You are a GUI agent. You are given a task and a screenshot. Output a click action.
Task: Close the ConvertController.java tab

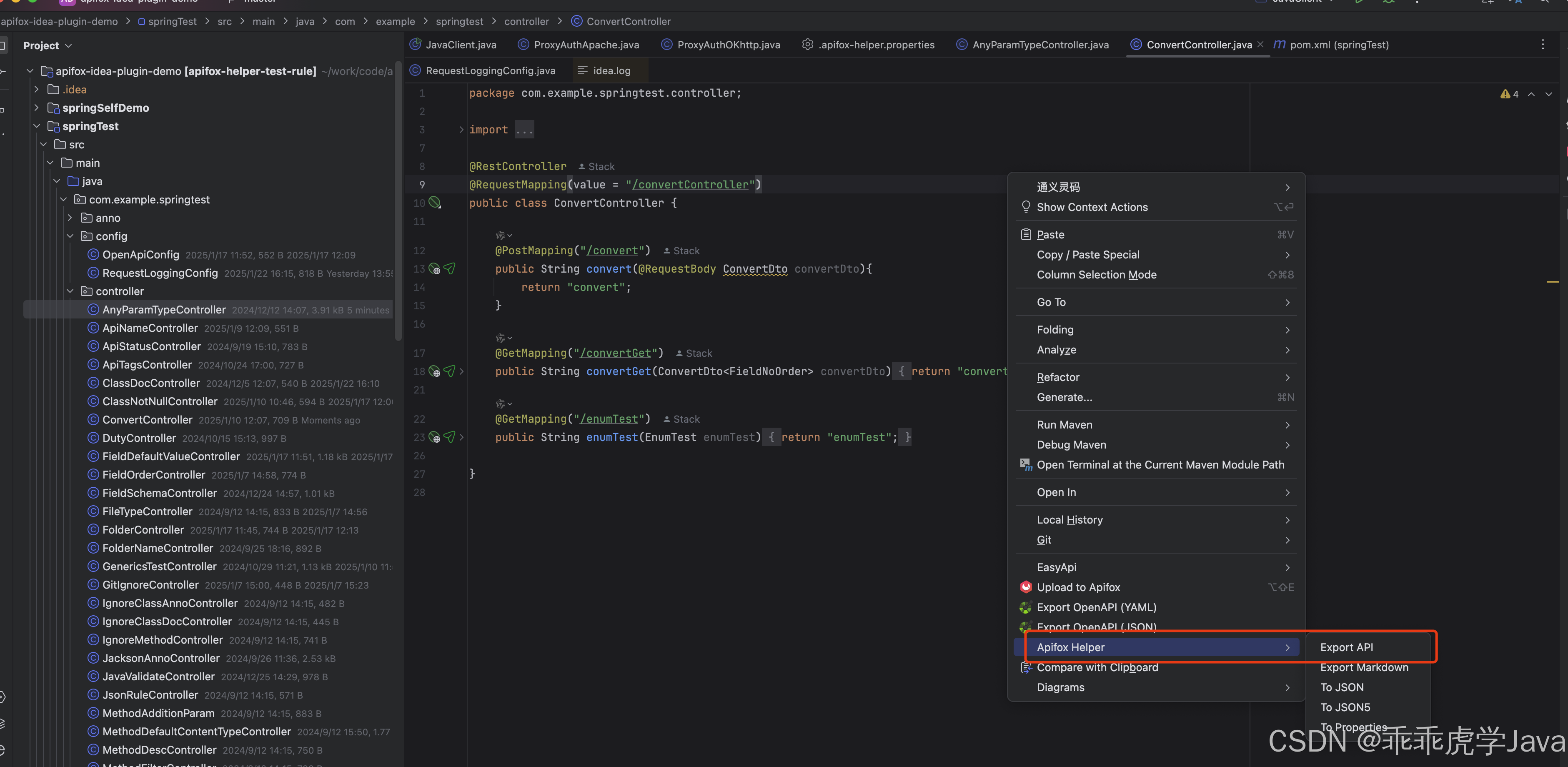click(x=1260, y=45)
